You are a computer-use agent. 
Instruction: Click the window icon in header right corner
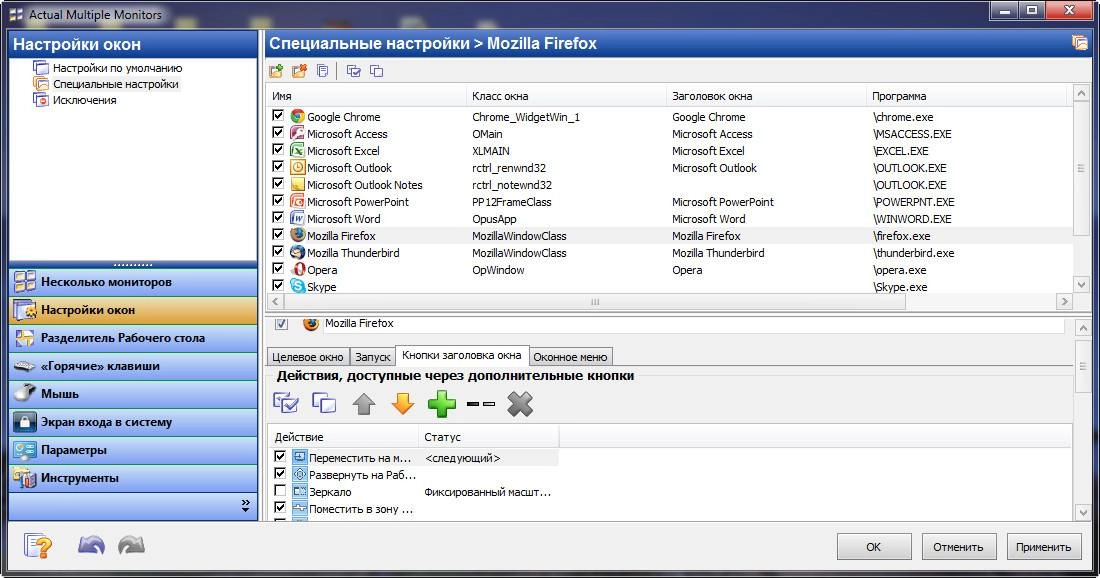pos(1080,43)
